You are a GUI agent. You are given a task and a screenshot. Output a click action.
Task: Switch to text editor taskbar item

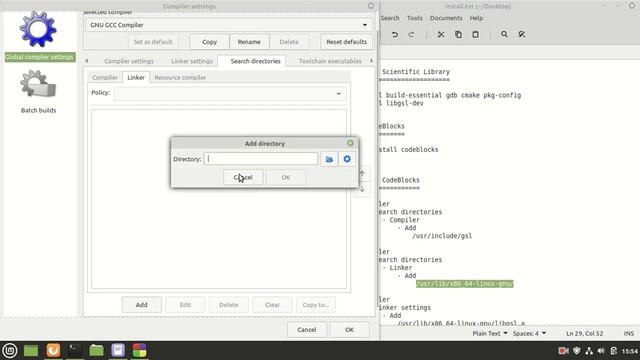click(x=118, y=350)
